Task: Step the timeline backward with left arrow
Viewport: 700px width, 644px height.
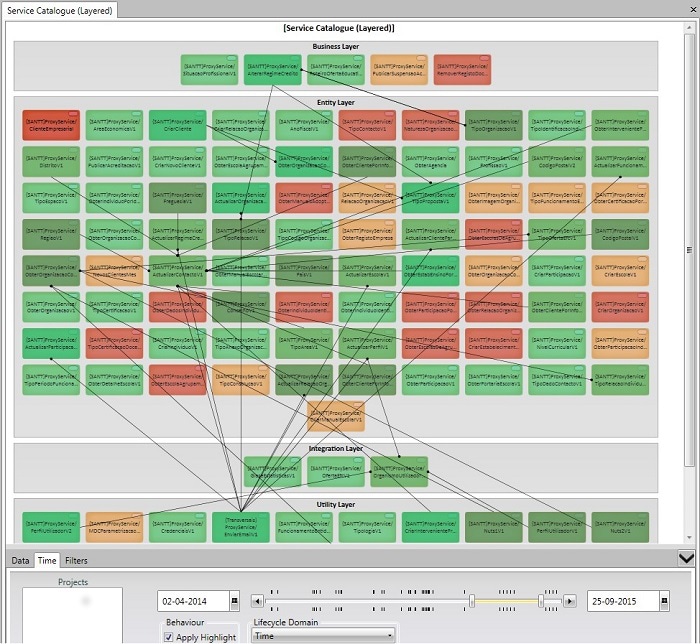Action: 257,601
